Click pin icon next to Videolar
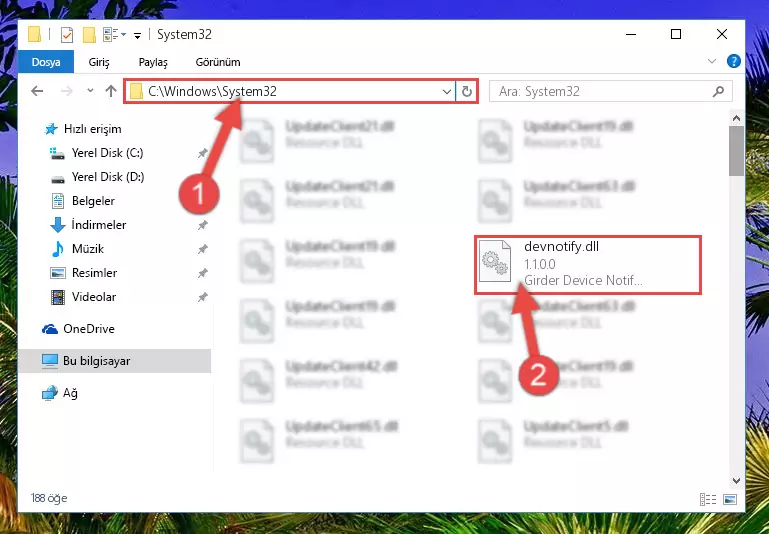The height and width of the screenshot is (534, 769). pyautogui.click(x=202, y=298)
